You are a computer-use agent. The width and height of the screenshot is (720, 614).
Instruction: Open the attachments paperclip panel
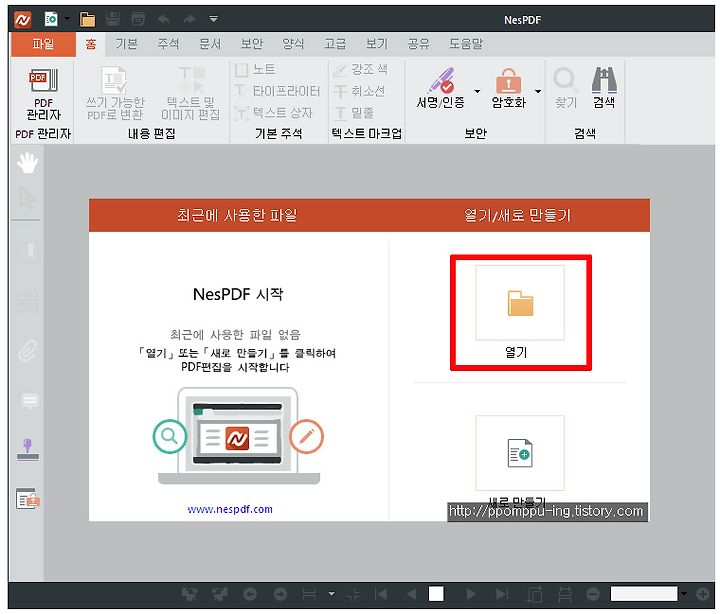click(28, 351)
